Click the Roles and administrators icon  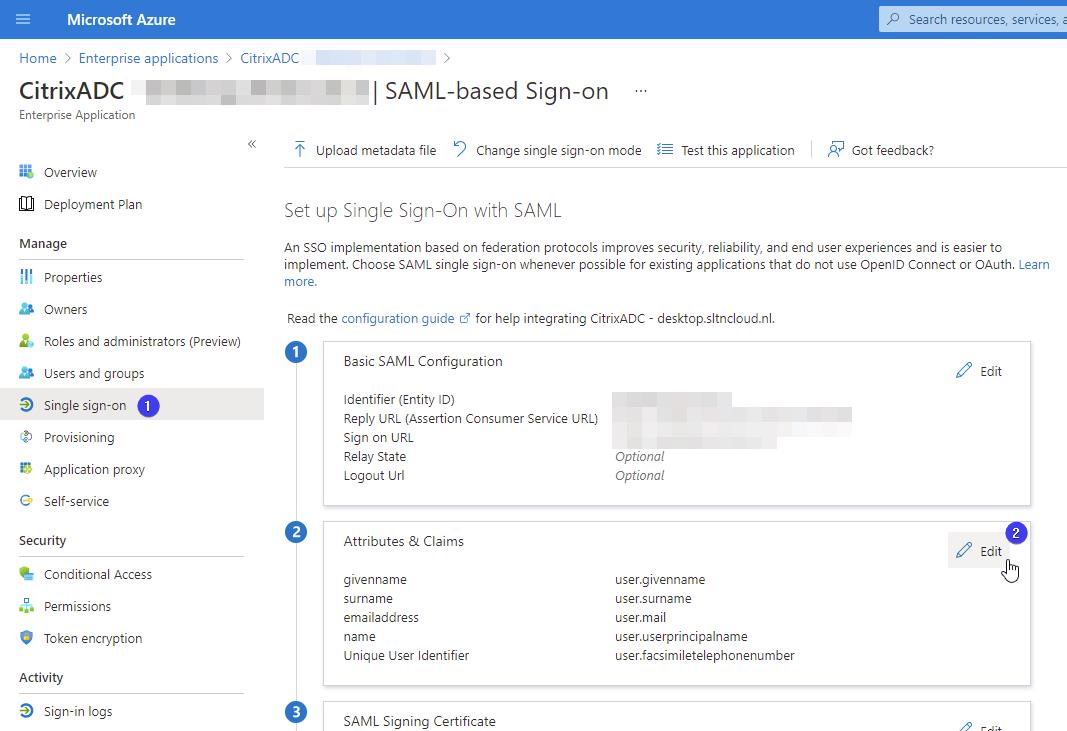coord(26,340)
